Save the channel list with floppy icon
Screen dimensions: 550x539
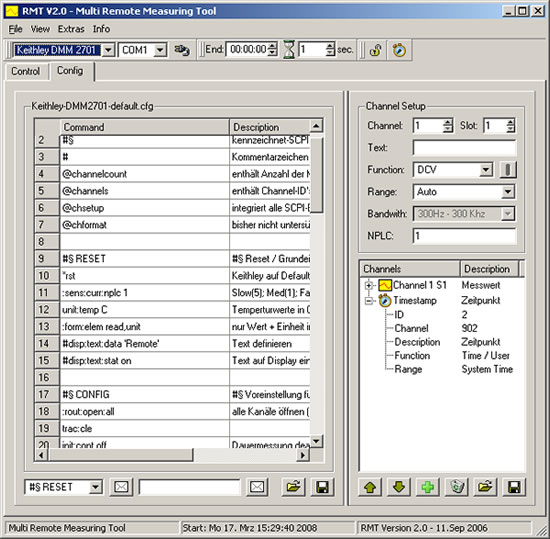(514, 487)
